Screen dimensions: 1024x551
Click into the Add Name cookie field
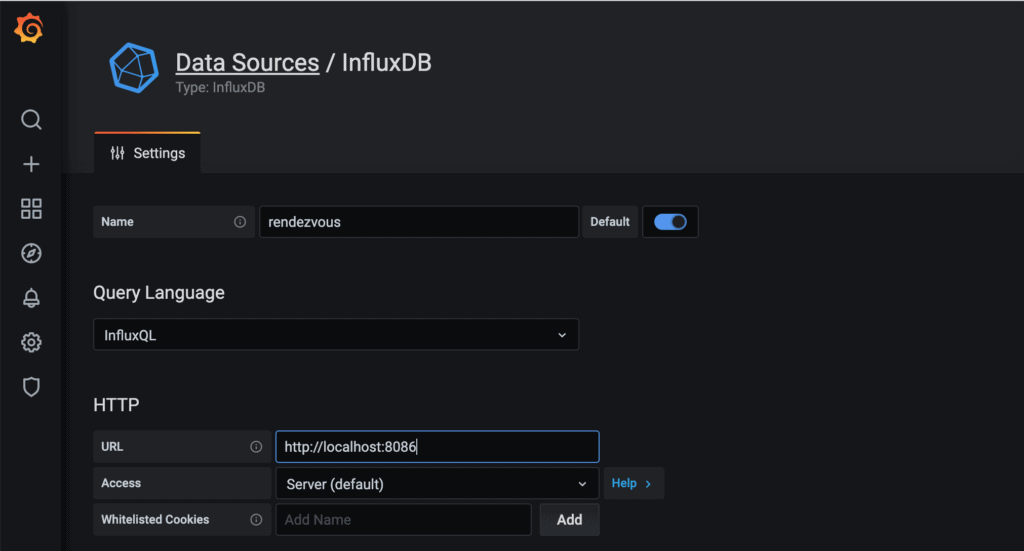tap(404, 520)
